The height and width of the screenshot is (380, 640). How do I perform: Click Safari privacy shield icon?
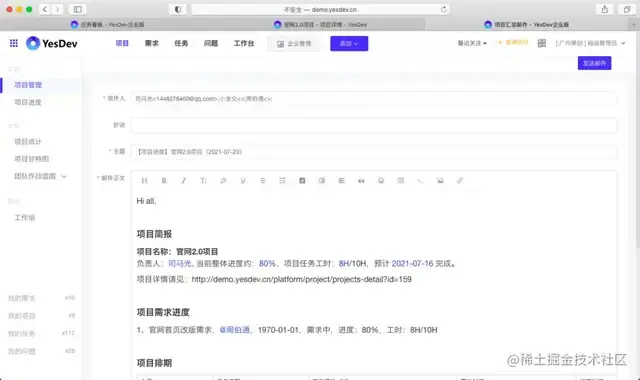point(178,9)
